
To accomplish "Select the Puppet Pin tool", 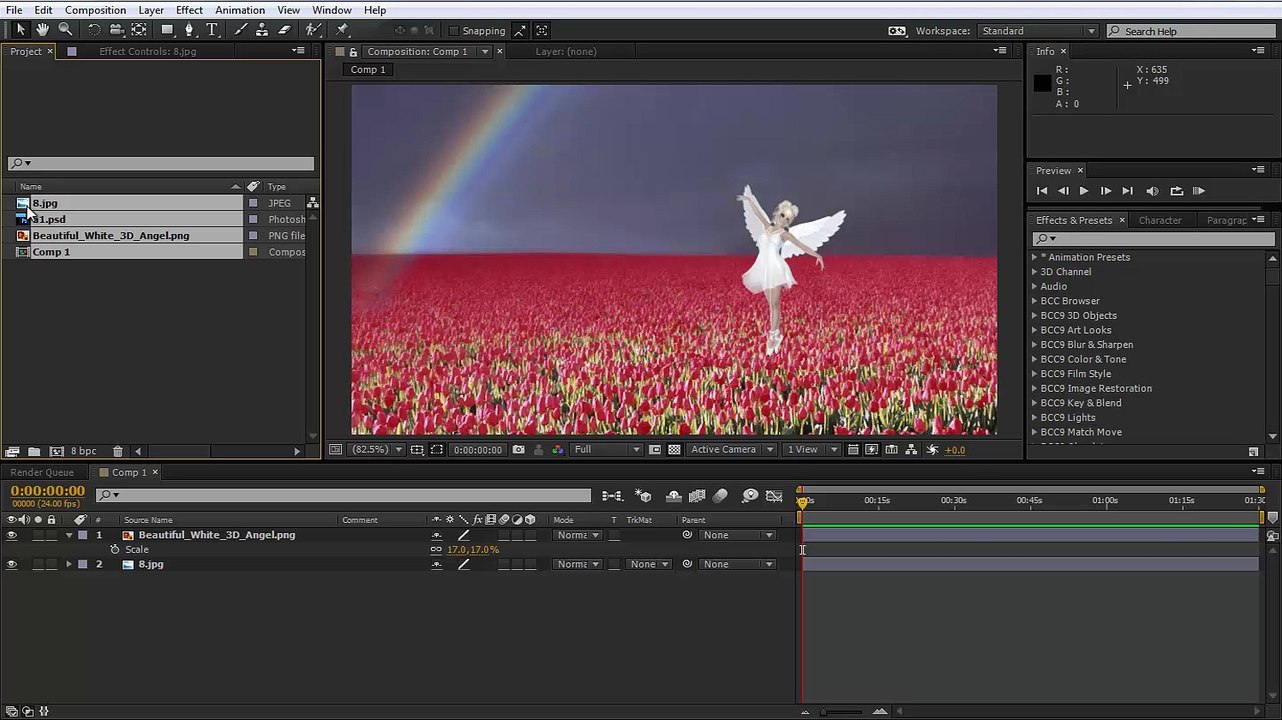I will click(342, 30).
